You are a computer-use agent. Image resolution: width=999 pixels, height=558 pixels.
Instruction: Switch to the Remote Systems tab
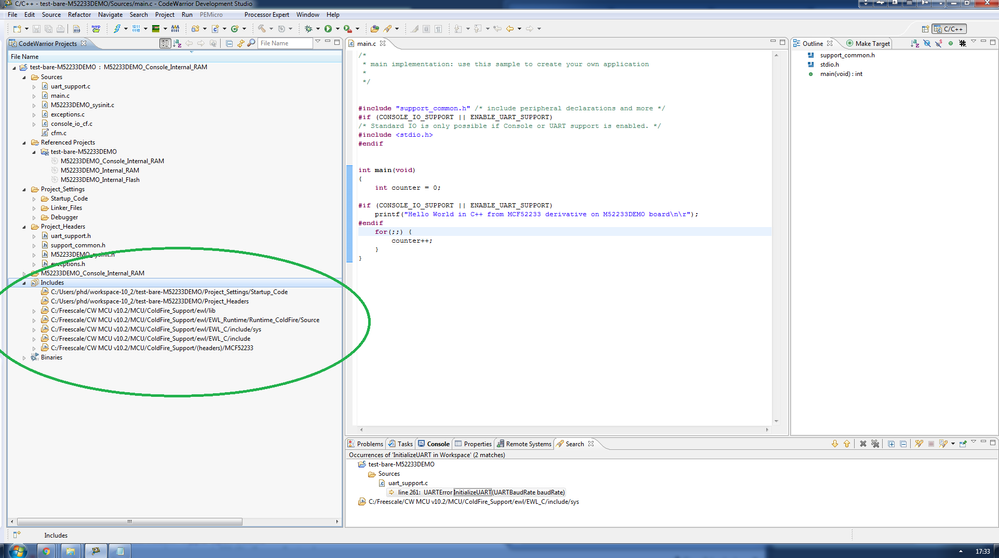pyautogui.click(x=524, y=444)
